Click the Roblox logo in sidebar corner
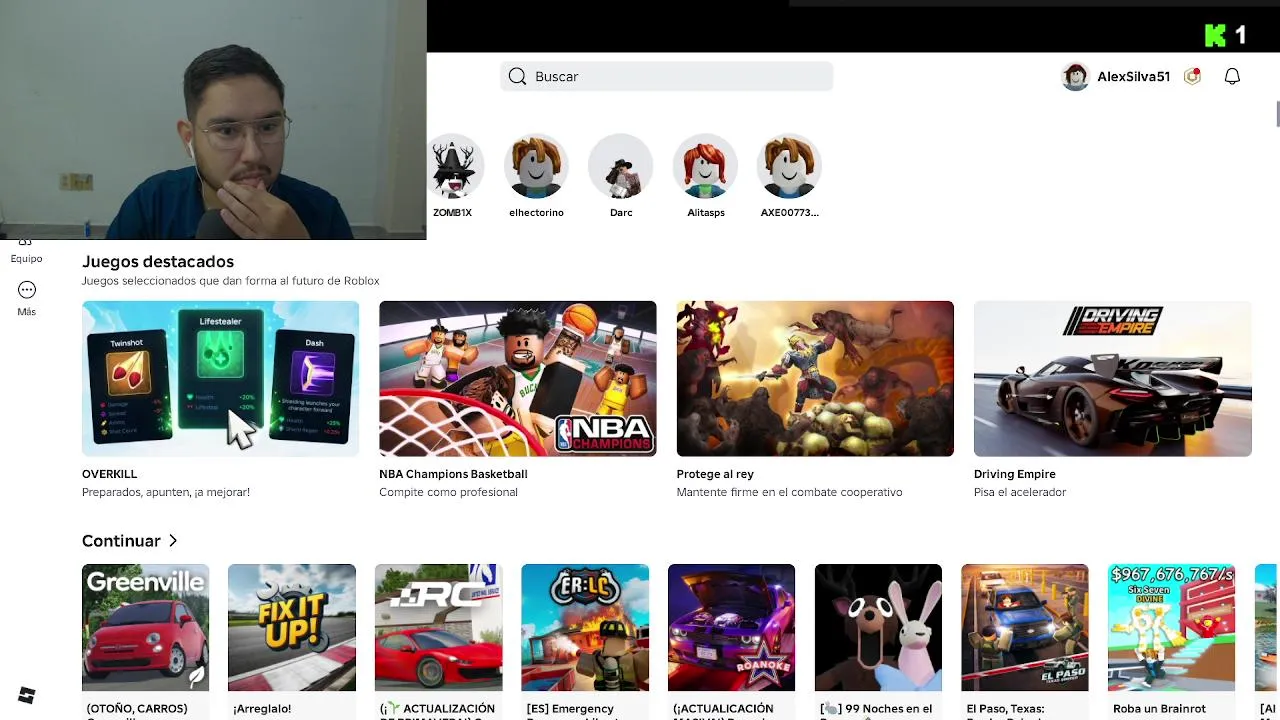This screenshot has height=720, width=1280. pyautogui.click(x=27, y=696)
